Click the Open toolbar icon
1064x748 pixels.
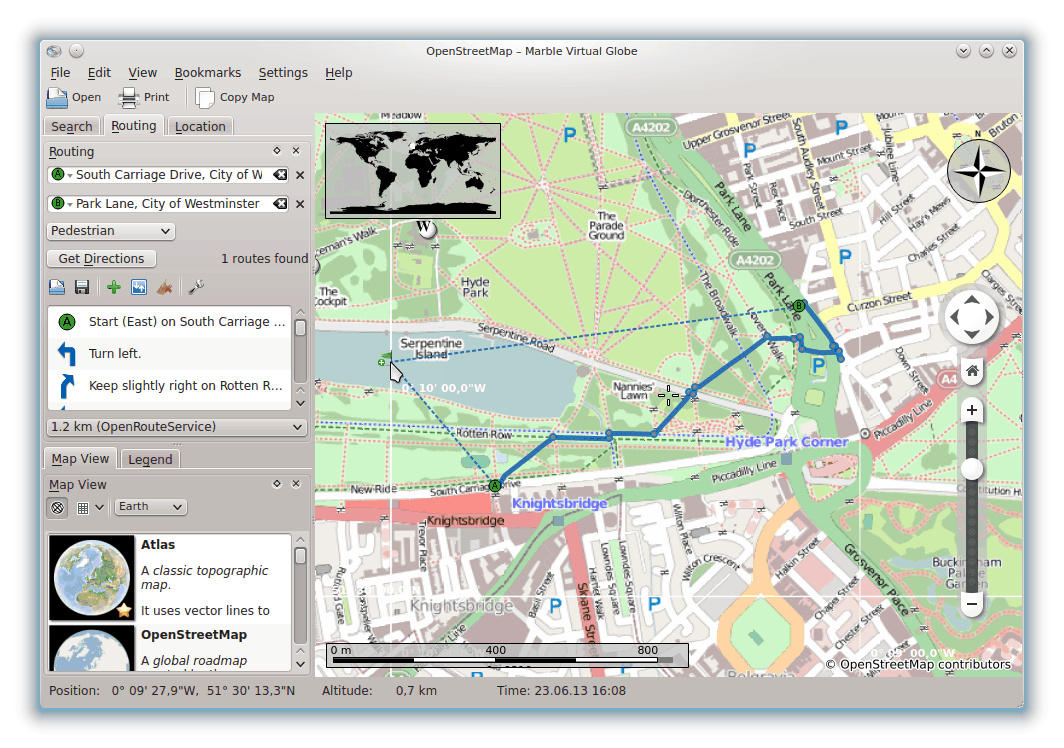pos(57,98)
